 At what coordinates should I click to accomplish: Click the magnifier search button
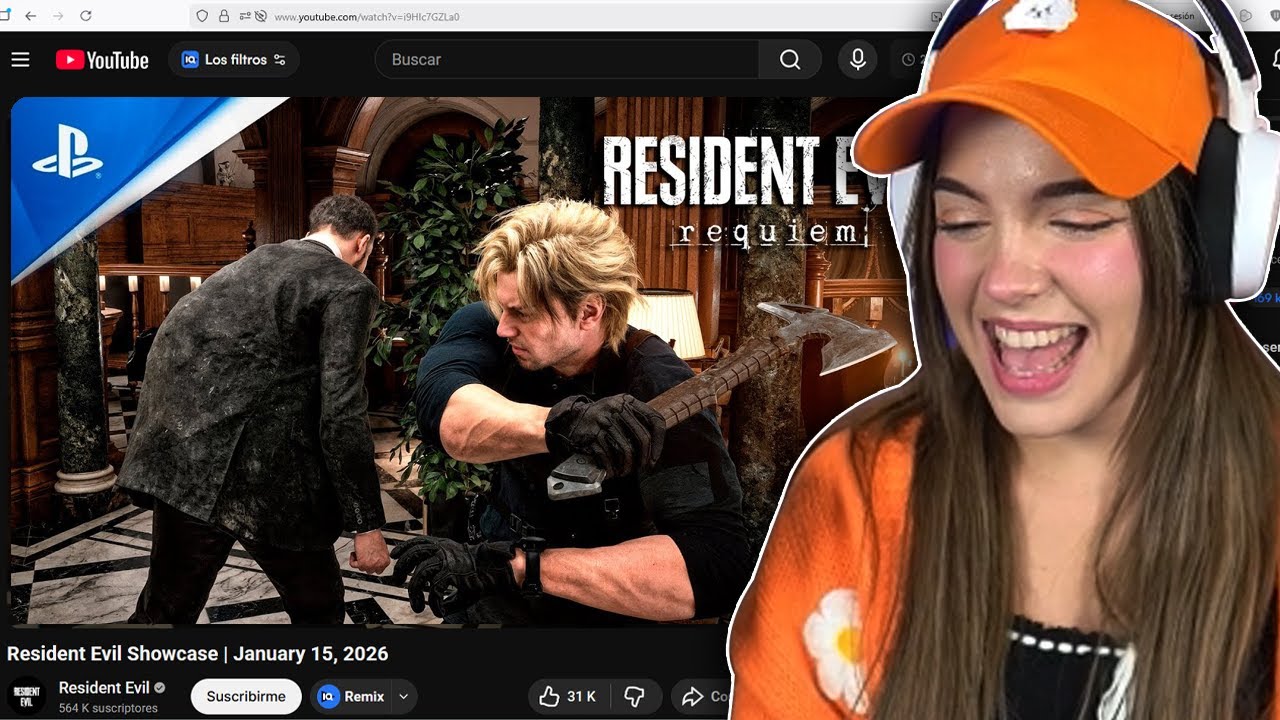790,60
